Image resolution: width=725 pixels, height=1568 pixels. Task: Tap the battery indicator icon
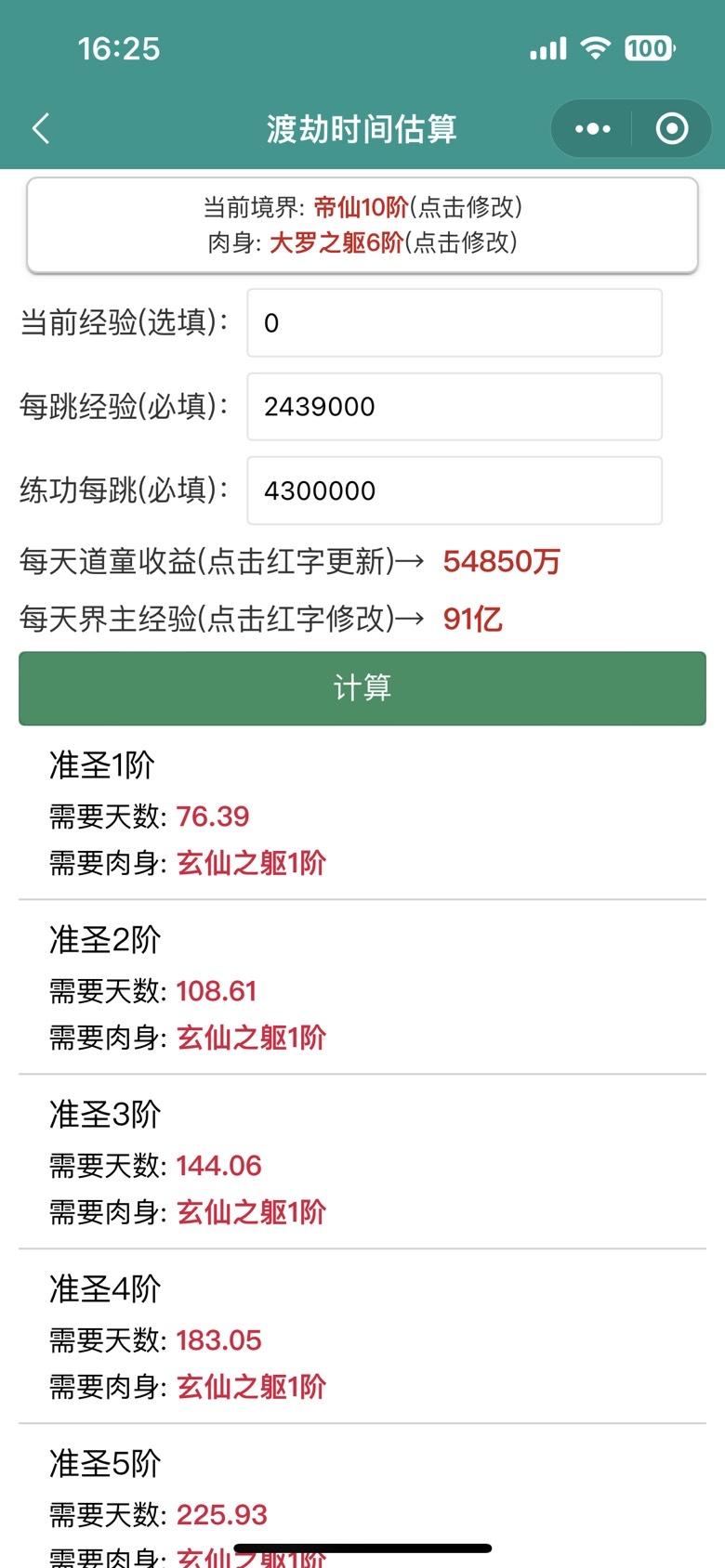(650, 47)
